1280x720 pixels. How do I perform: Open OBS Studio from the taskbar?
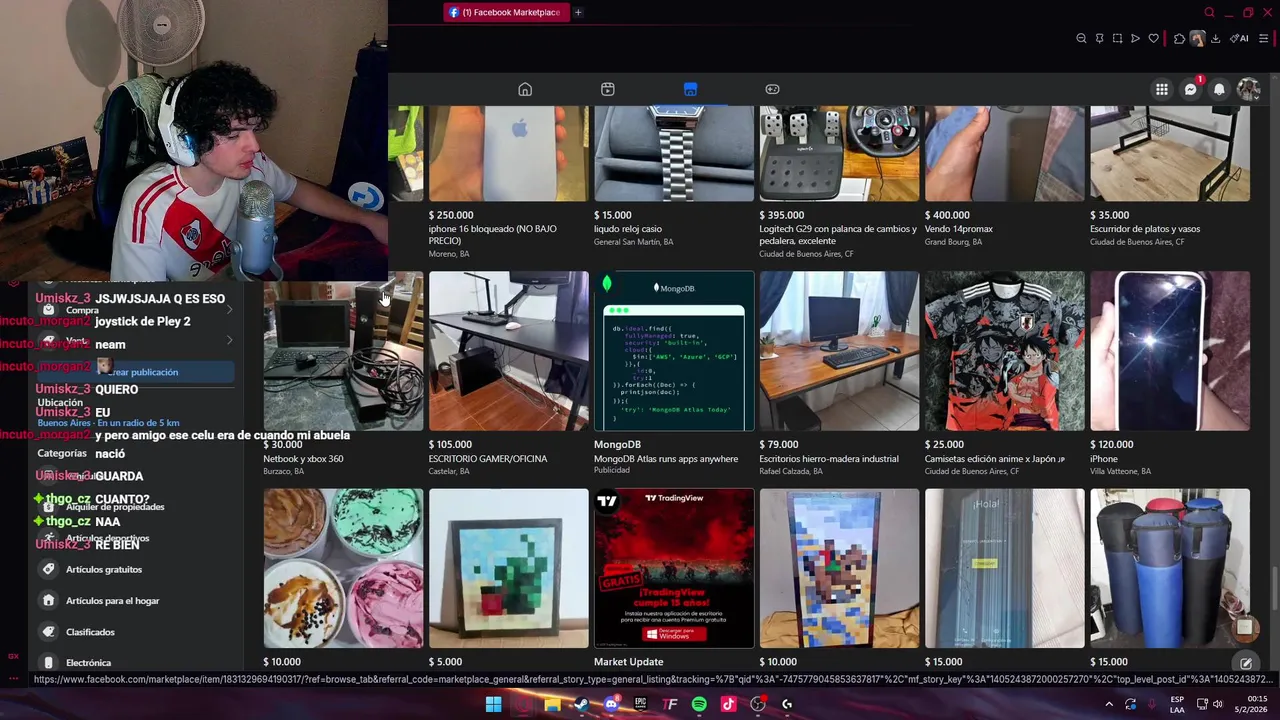(x=758, y=704)
